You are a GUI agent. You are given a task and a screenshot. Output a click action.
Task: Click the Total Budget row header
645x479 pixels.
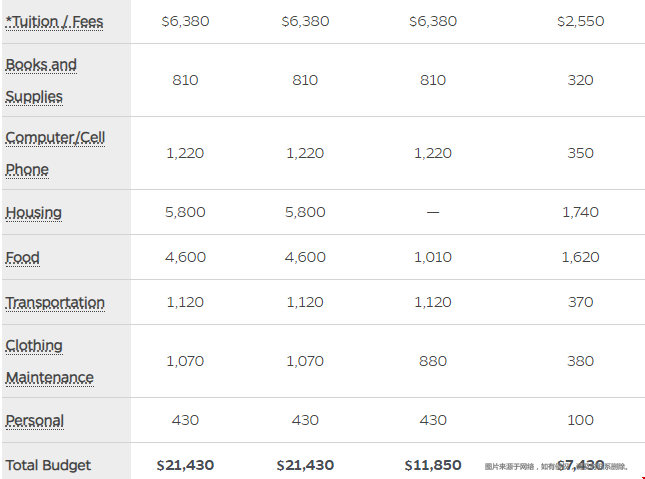click(48, 465)
